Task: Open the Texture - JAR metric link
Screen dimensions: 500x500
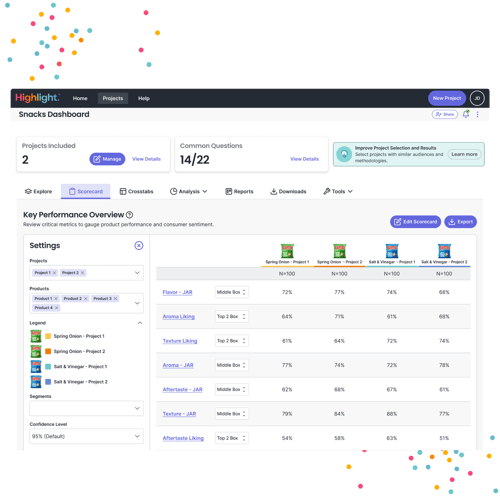Action: pos(179,414)
